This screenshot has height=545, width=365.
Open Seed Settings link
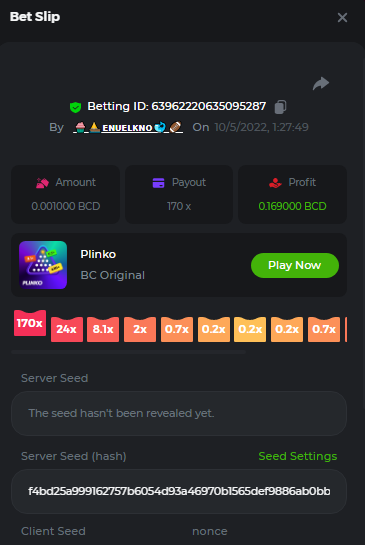(298, 456)
